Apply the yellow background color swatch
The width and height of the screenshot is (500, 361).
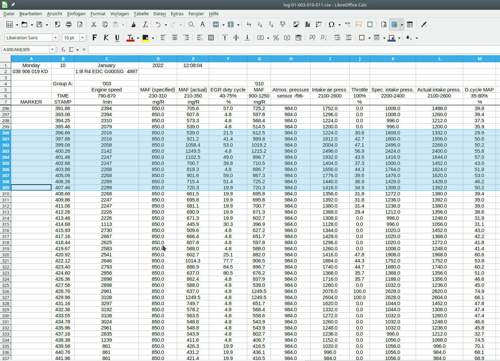[x=145, y=38]
